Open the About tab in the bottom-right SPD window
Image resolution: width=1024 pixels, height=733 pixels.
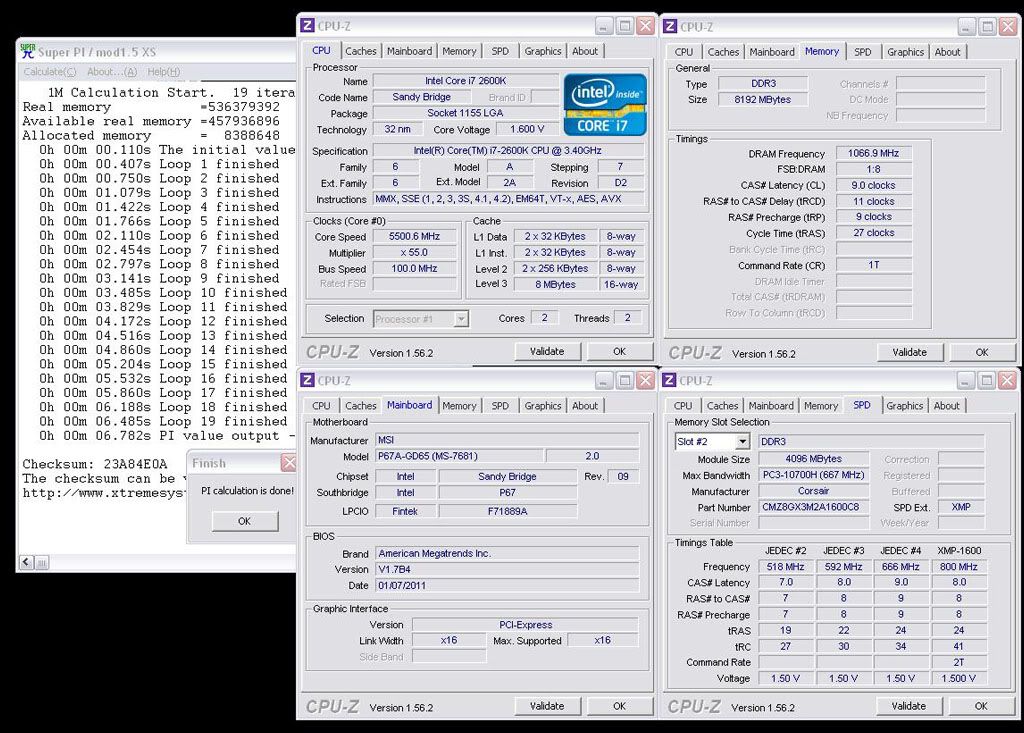point(947,406)
